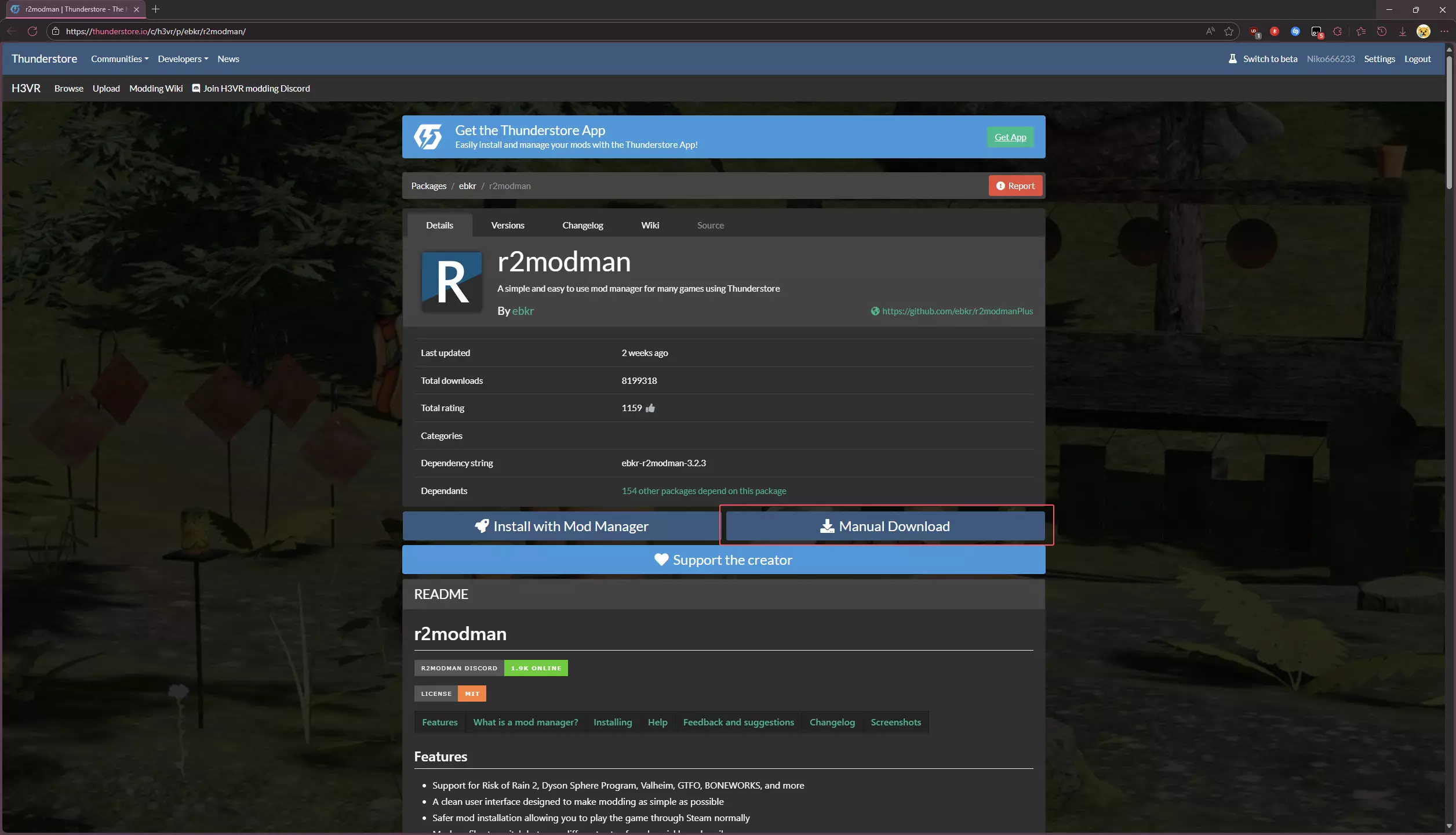Image resolution: width=1456 pixels, height=835 pixels.
Task: Expand the Developers dropdown
Action: pos(183,59)
